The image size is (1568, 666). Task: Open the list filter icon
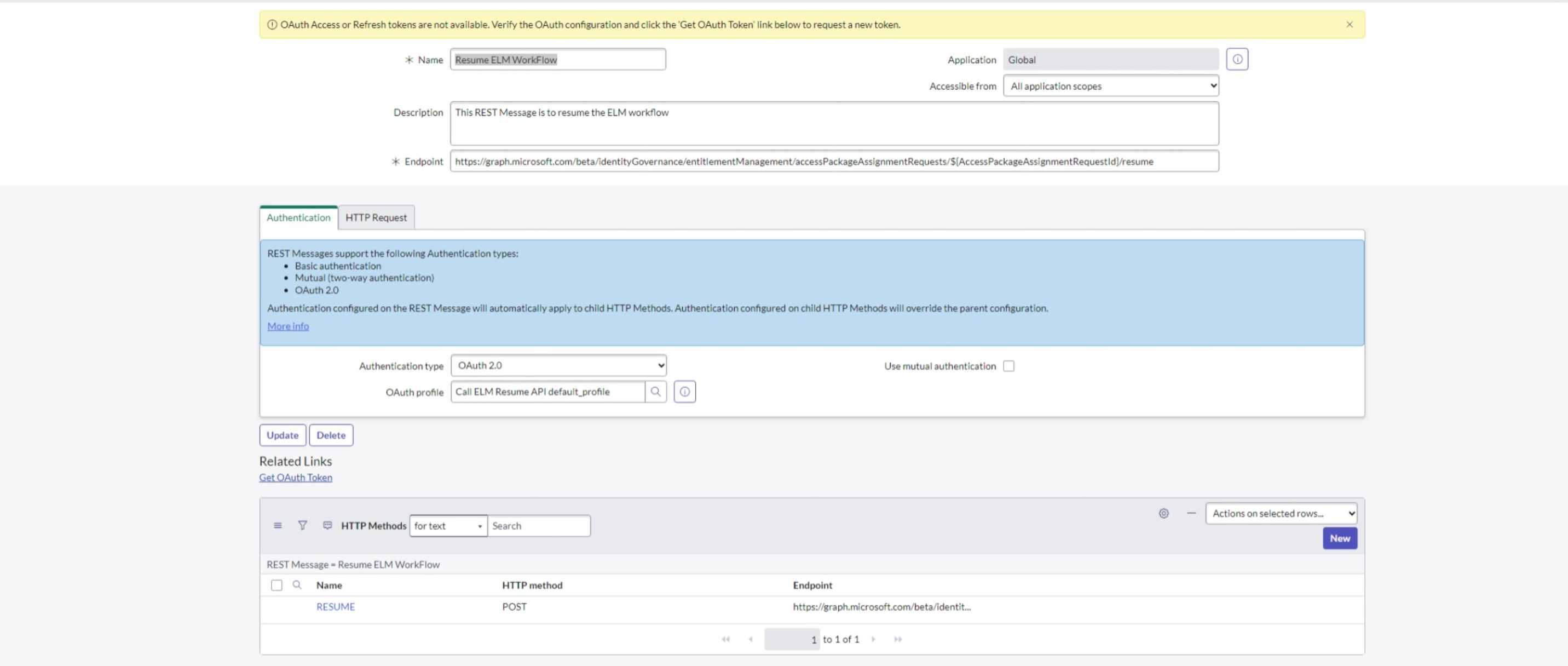(303, 525)
